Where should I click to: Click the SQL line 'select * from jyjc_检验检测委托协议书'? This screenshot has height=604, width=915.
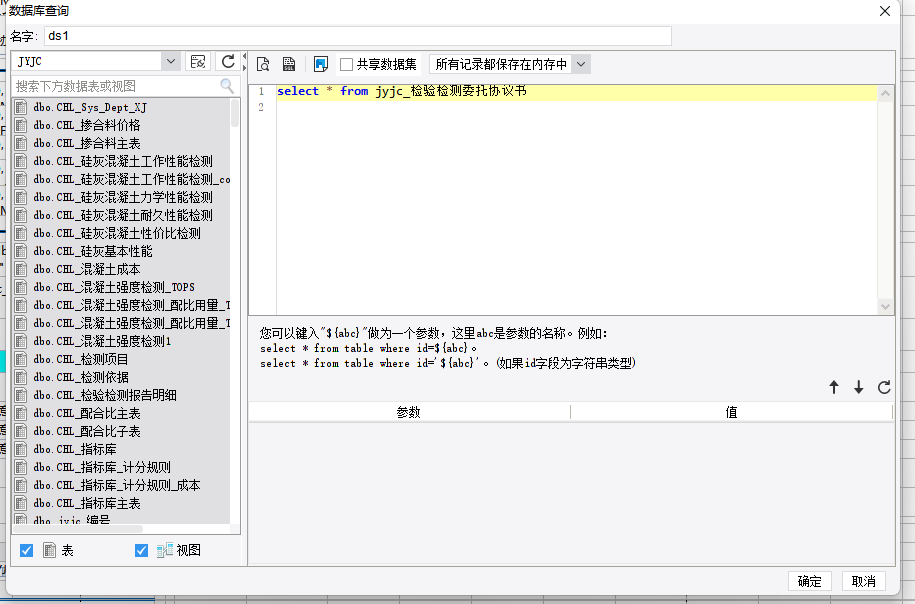[x=402, y=91]
